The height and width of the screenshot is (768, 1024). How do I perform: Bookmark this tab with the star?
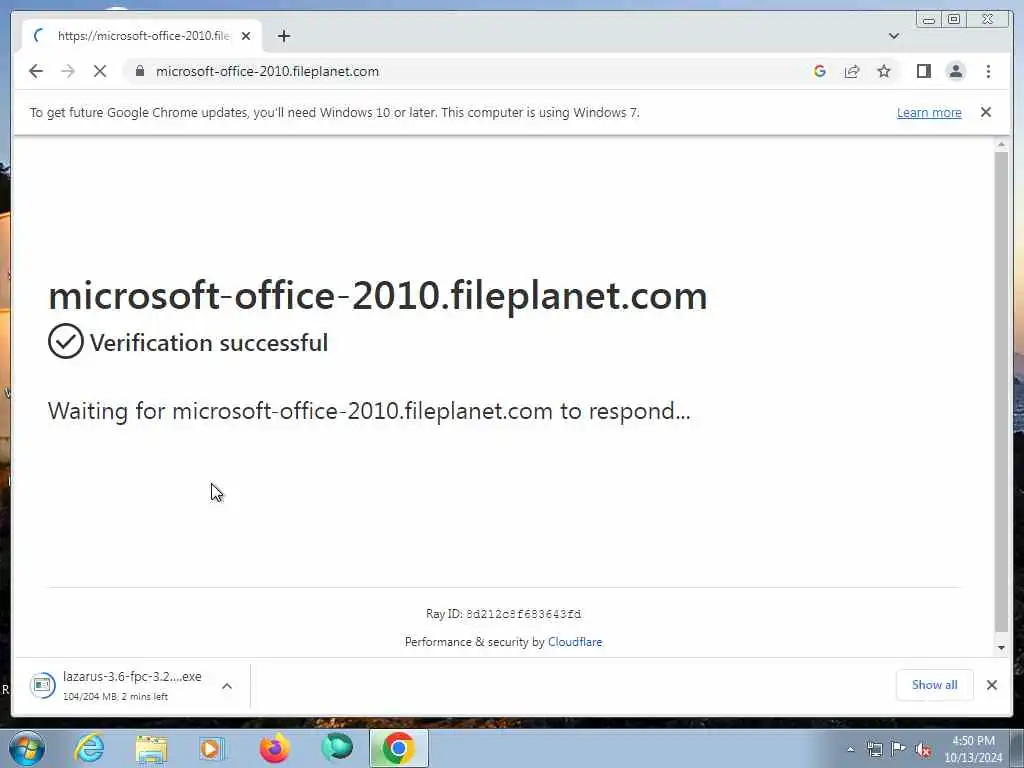coord(884,71)
